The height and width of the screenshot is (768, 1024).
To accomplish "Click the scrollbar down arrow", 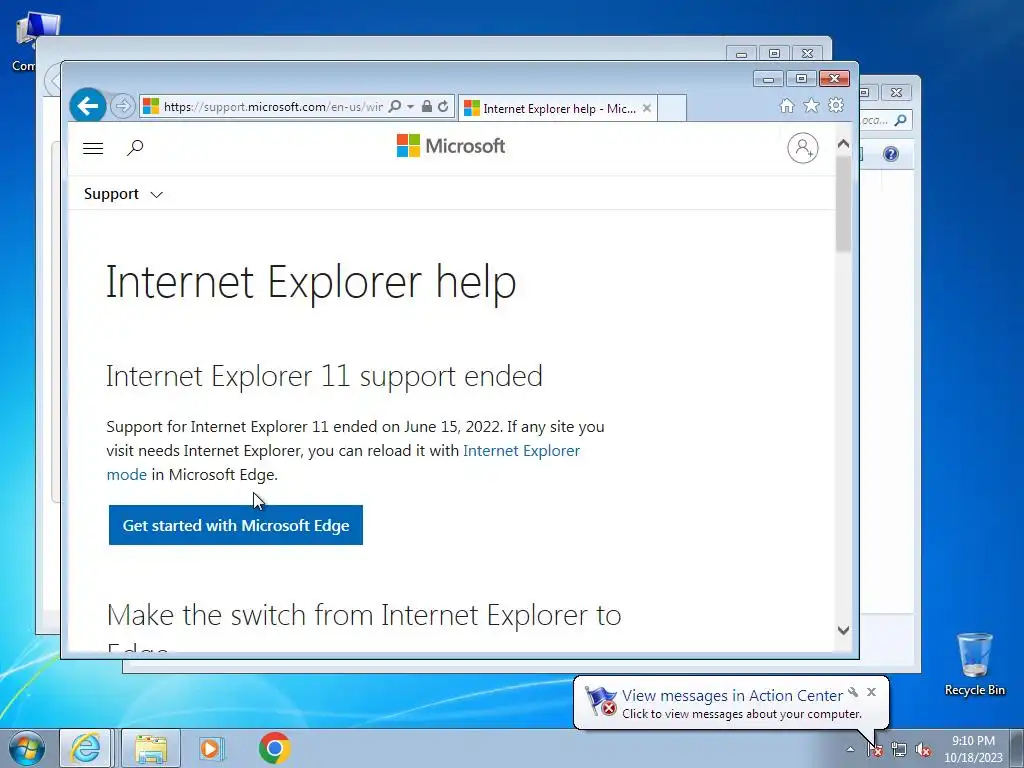I will 843,630.
